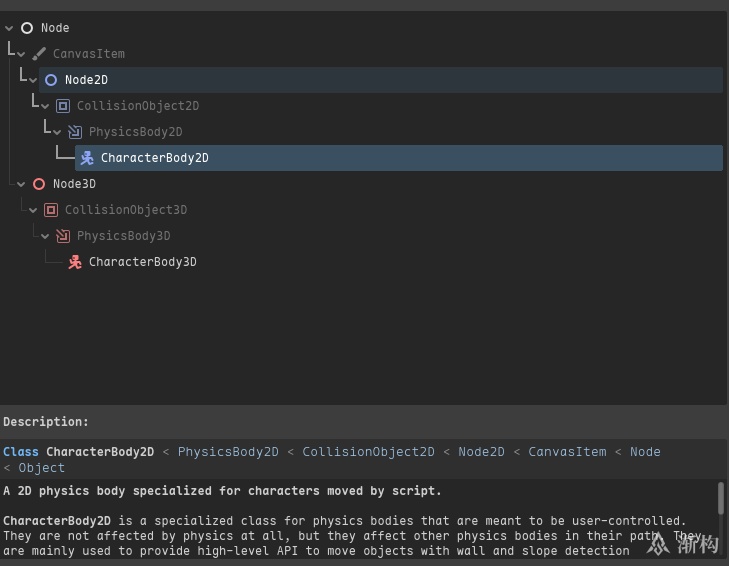Follow the CanvasItem link in class hierarchy
Image resolution: width=729 pixels, height=566 pixels.
click(566, 452)
